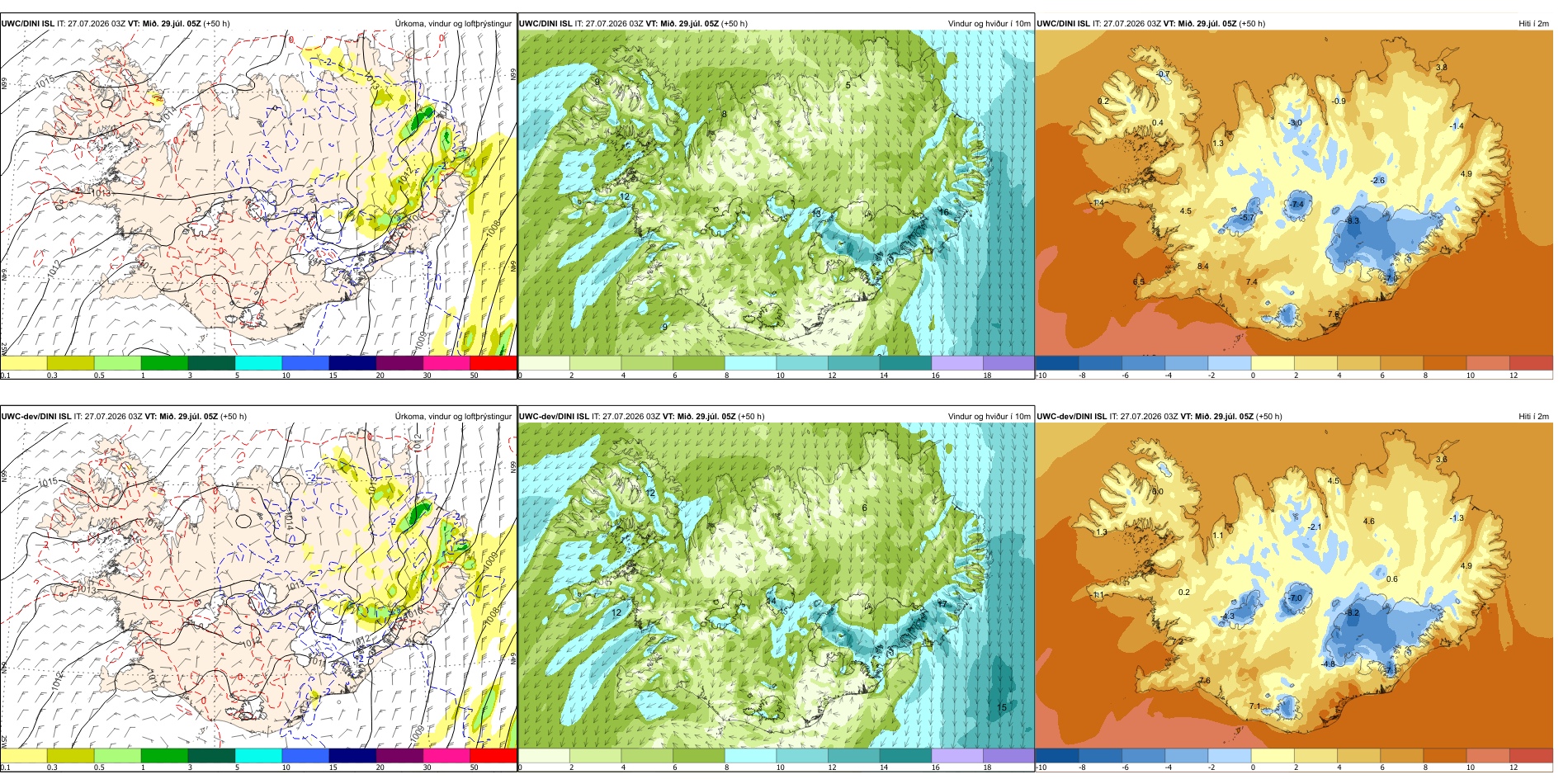Viewport: 1568px width, 784px height.
Task: Click red swatch in bottom temperature legend
Action: tap(1531, 755)
